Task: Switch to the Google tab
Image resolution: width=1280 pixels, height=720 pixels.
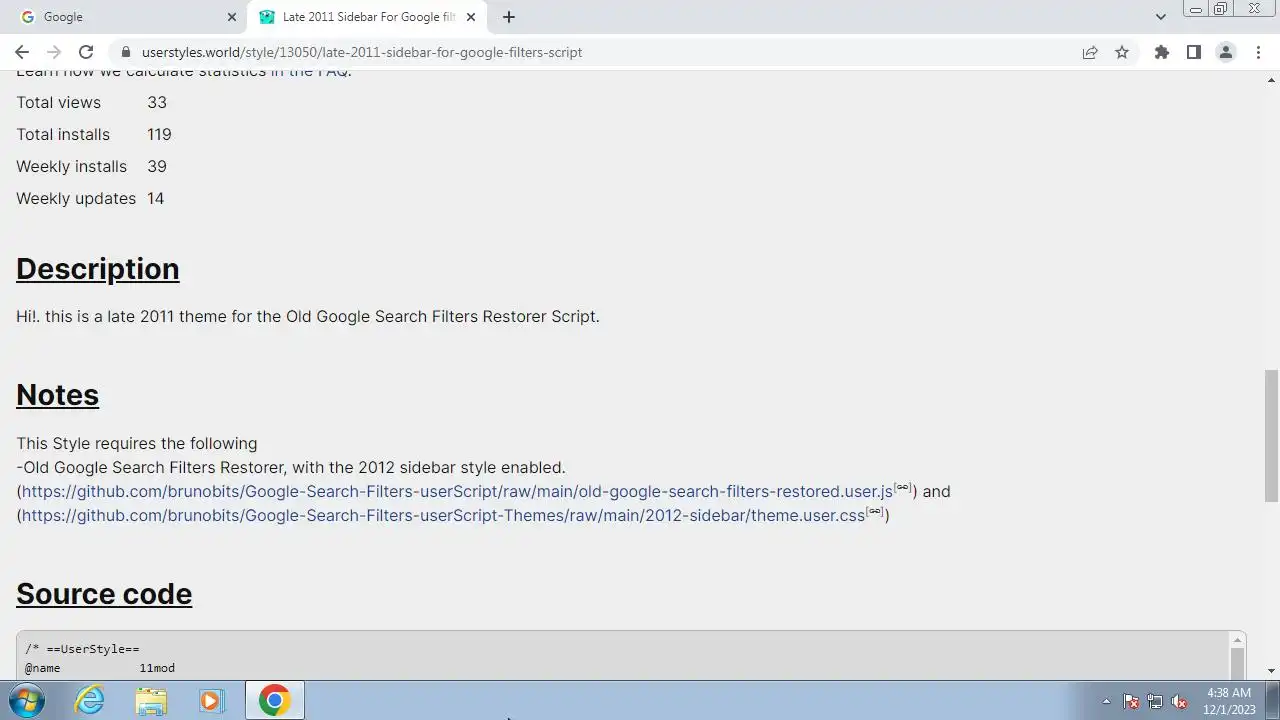Action: (x=124, y=17)
